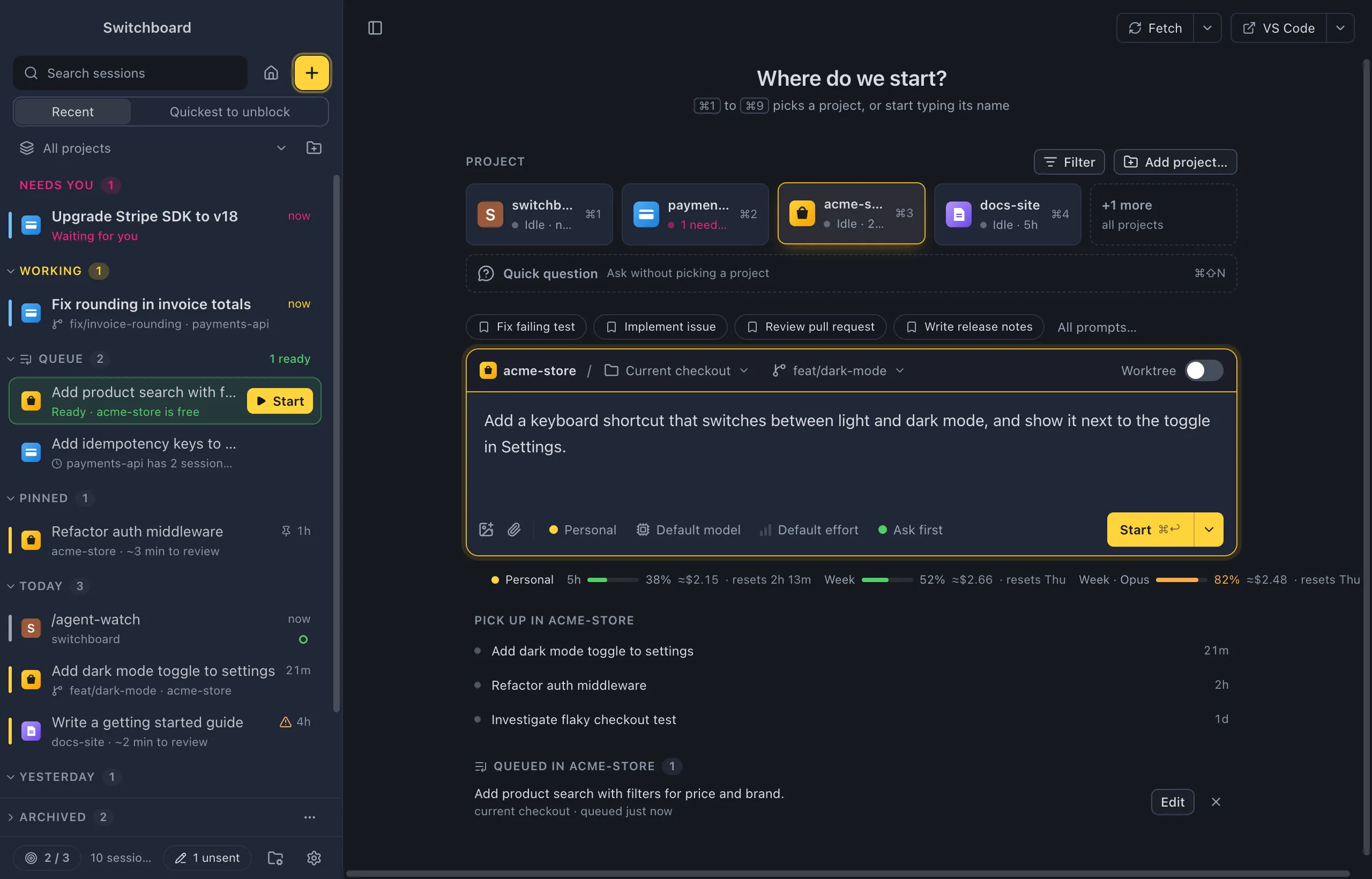
Task: Click Edit on the queued product search
Action: pyautogui.click(x=1172, y=802)
